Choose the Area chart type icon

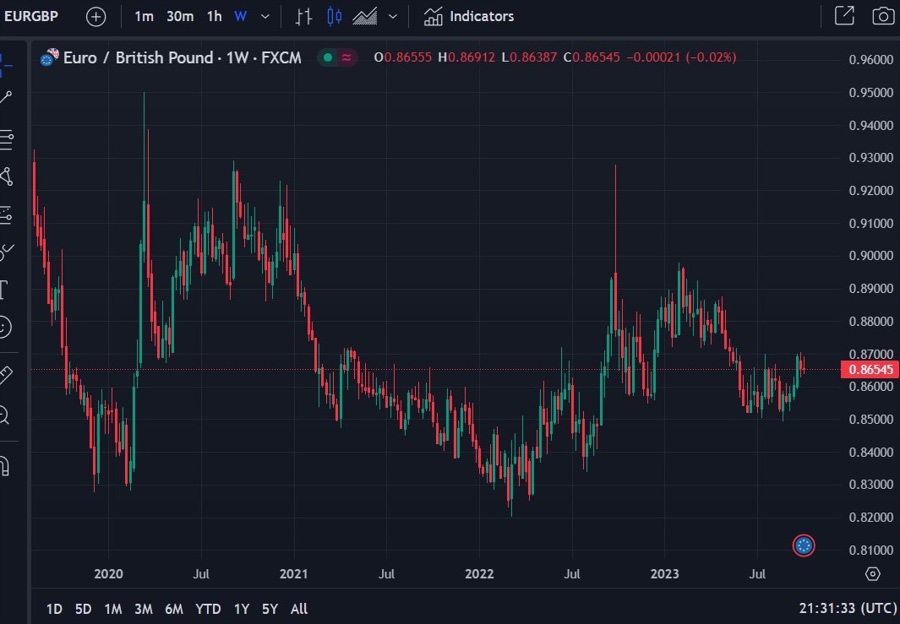click(364, 16)
